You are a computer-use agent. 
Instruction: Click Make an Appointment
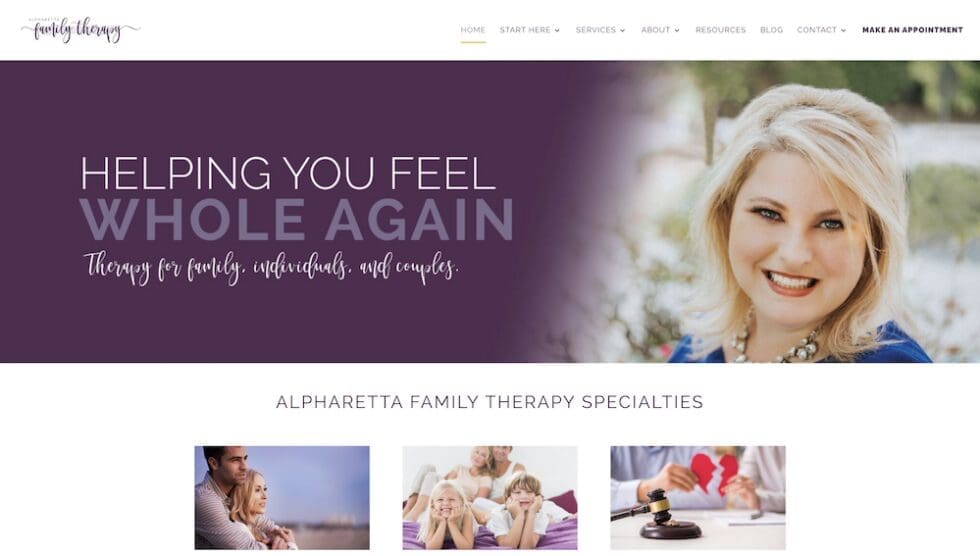coord(912,30)
